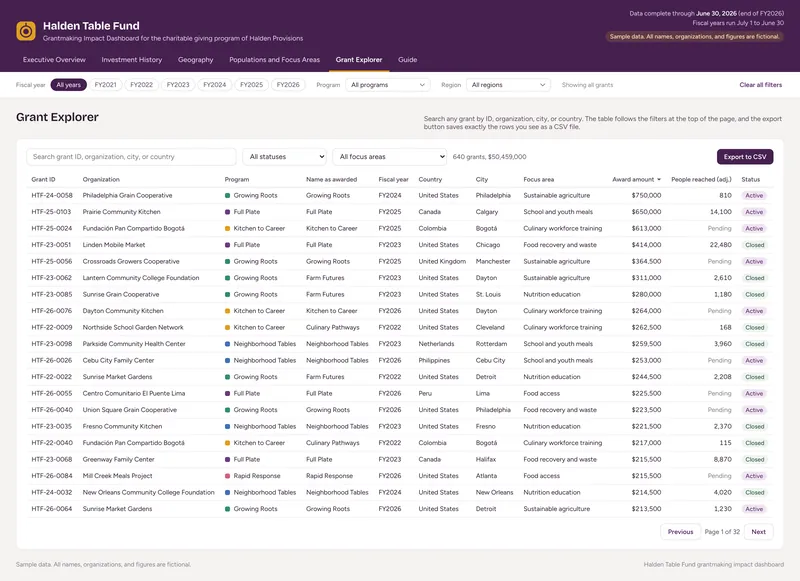Open the Investment History tab
Screen dimensions: 800x581
coord(132,60)
